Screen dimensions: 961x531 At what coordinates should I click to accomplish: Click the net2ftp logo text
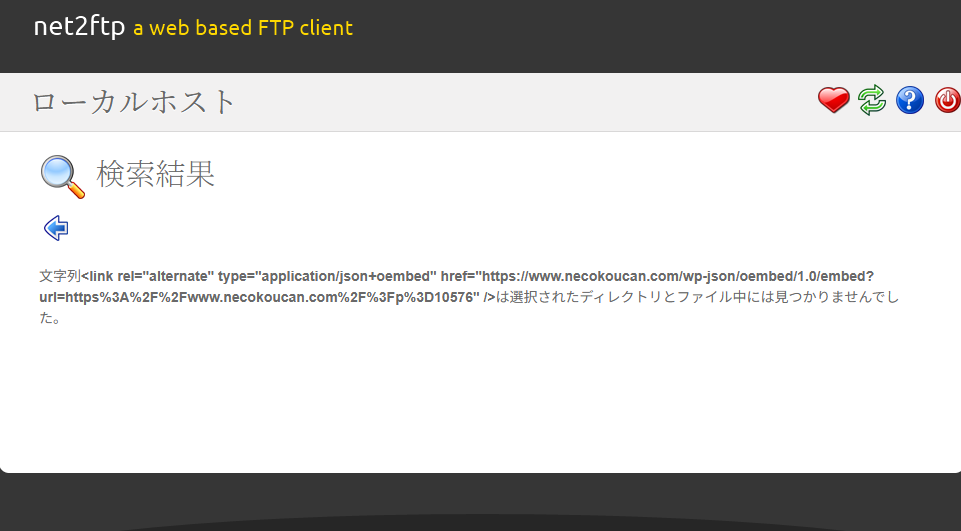(x=79, y=26)
